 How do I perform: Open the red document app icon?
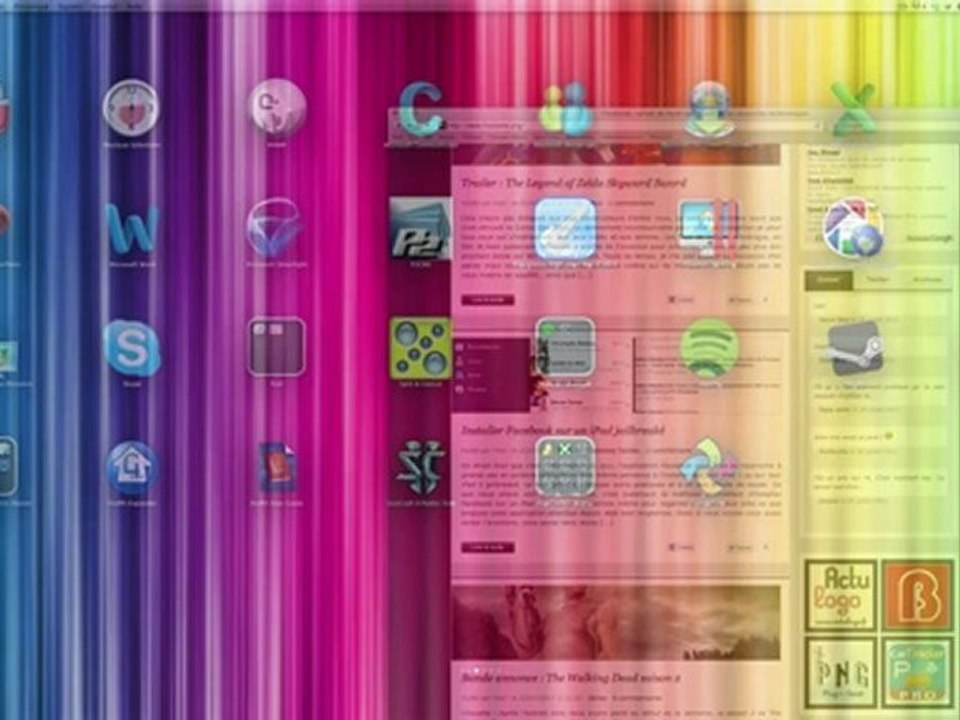click(x=277, y=468)
